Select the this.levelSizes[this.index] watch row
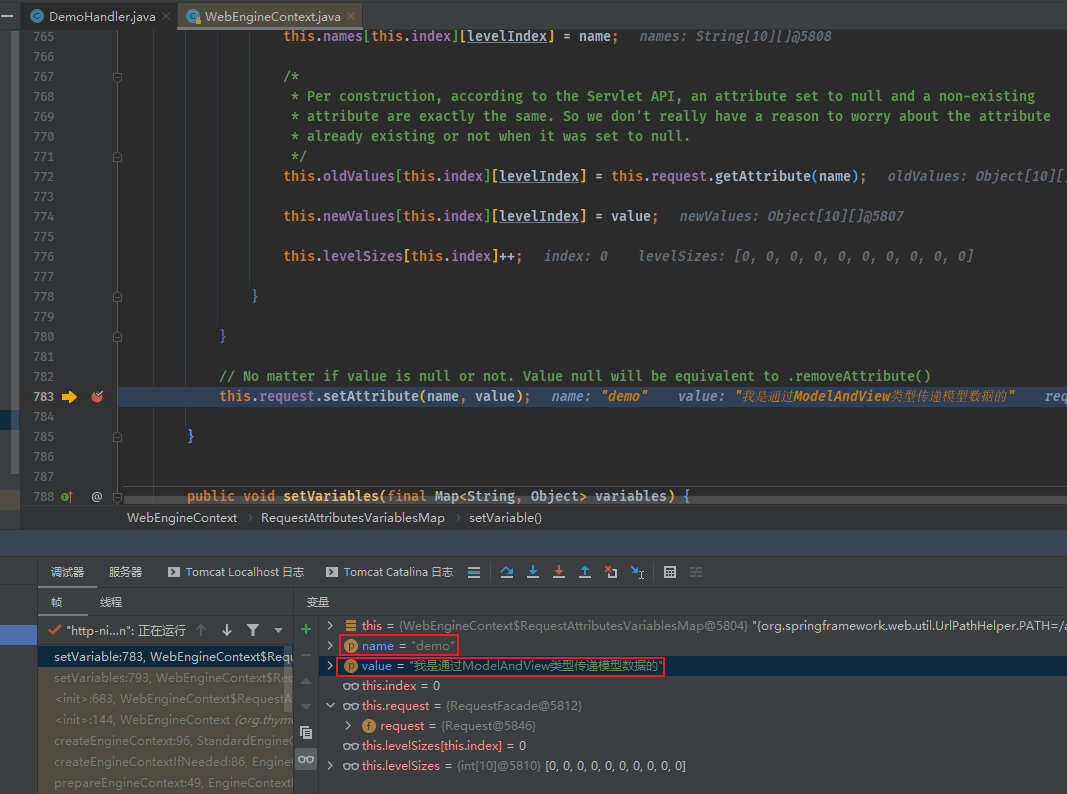 click(x=693, y=746)
